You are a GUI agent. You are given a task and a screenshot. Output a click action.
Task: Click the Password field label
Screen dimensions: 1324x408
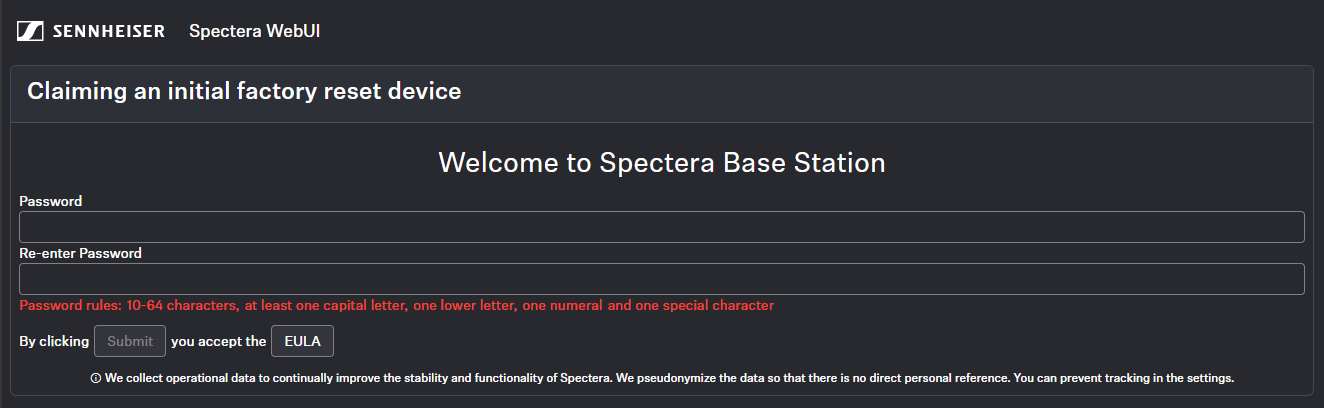51,201
